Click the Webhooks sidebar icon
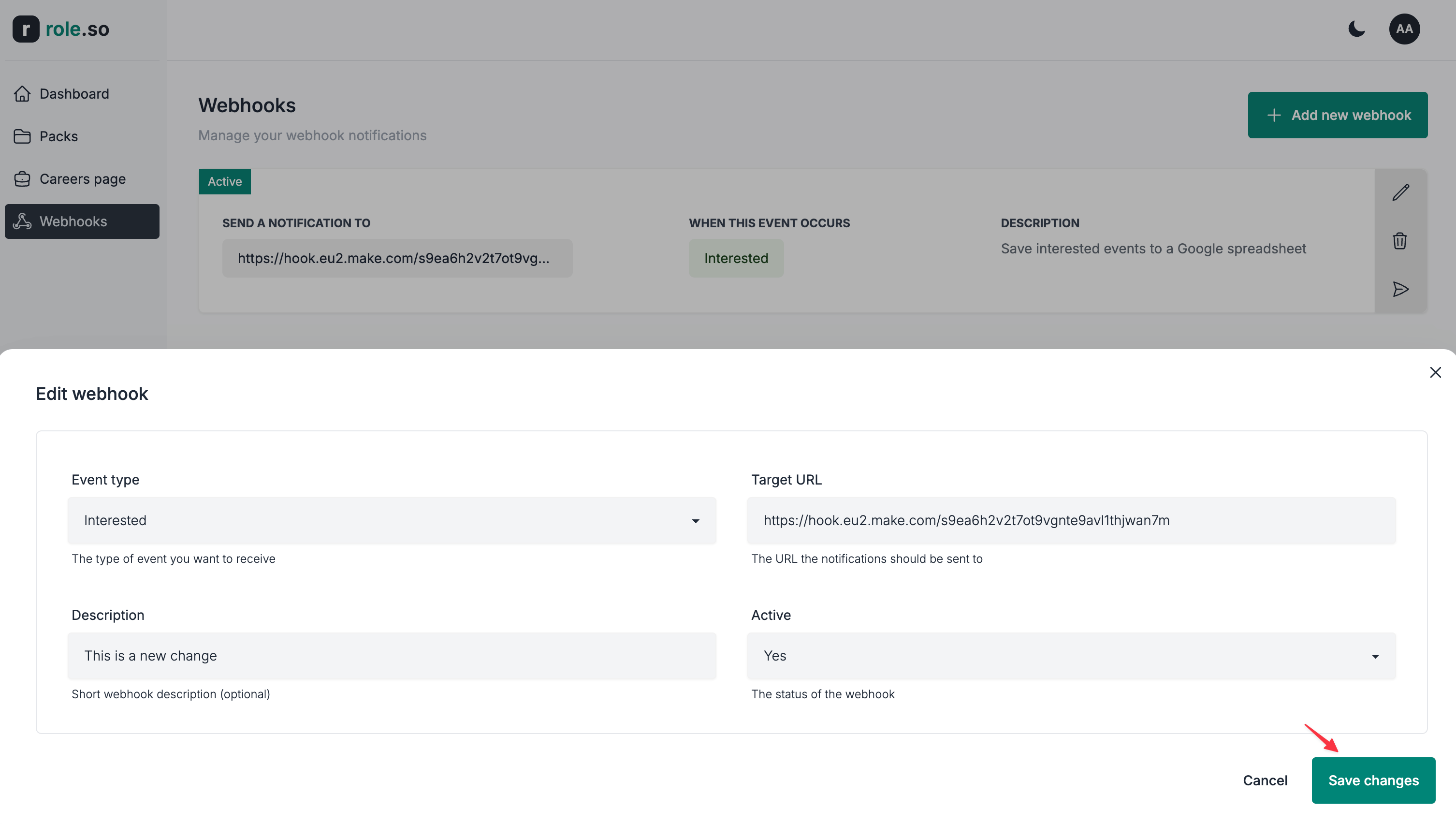 (23, 221)
